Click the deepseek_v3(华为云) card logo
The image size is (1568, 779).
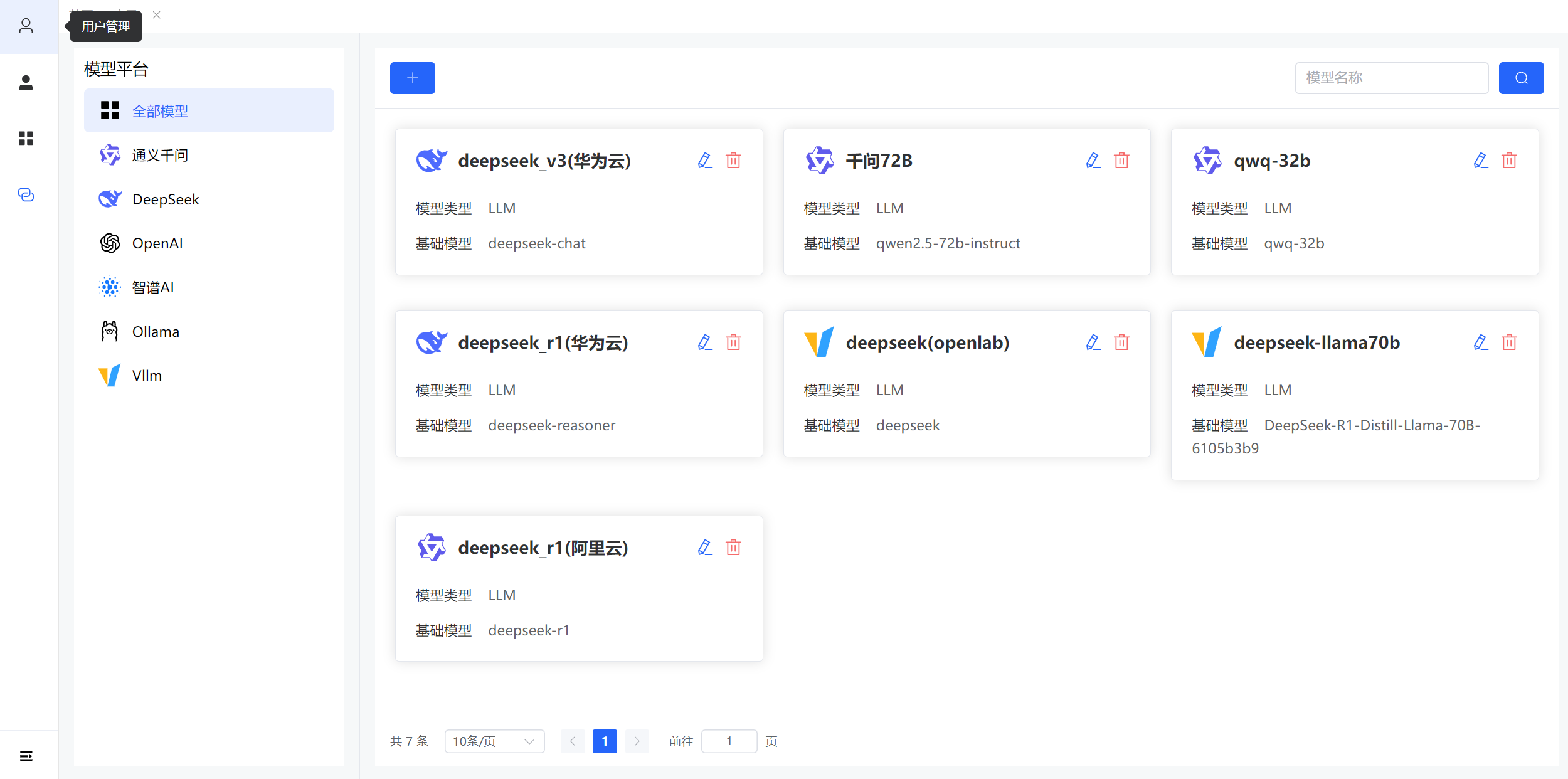tap(432, 161)
